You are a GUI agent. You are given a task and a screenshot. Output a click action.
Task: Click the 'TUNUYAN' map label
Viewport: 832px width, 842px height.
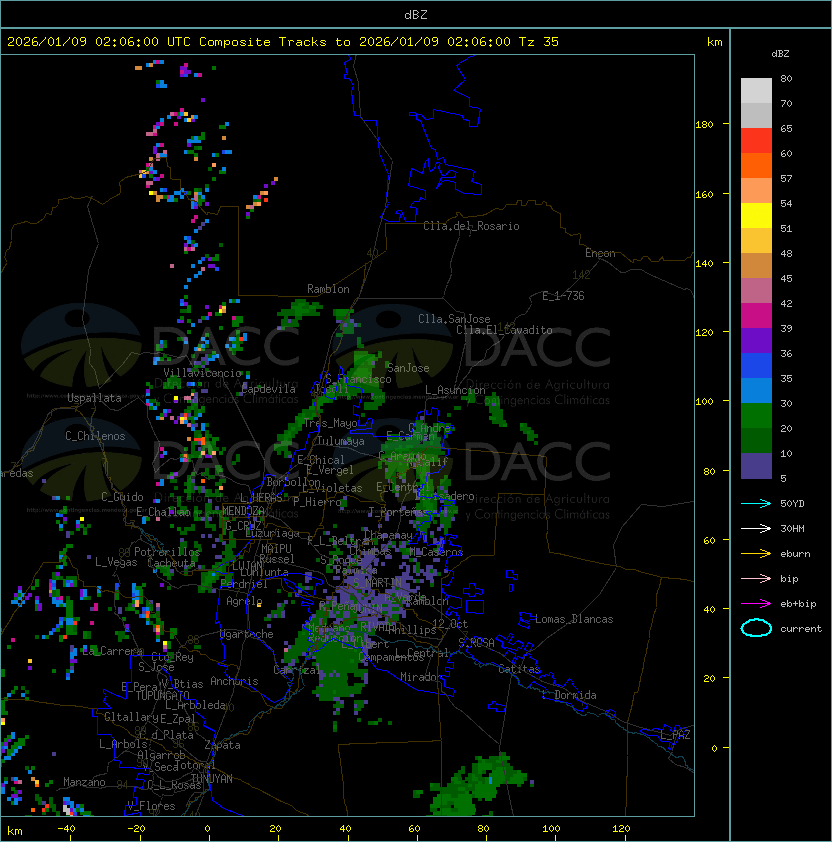pyautogui.click(x=212, y=778)
